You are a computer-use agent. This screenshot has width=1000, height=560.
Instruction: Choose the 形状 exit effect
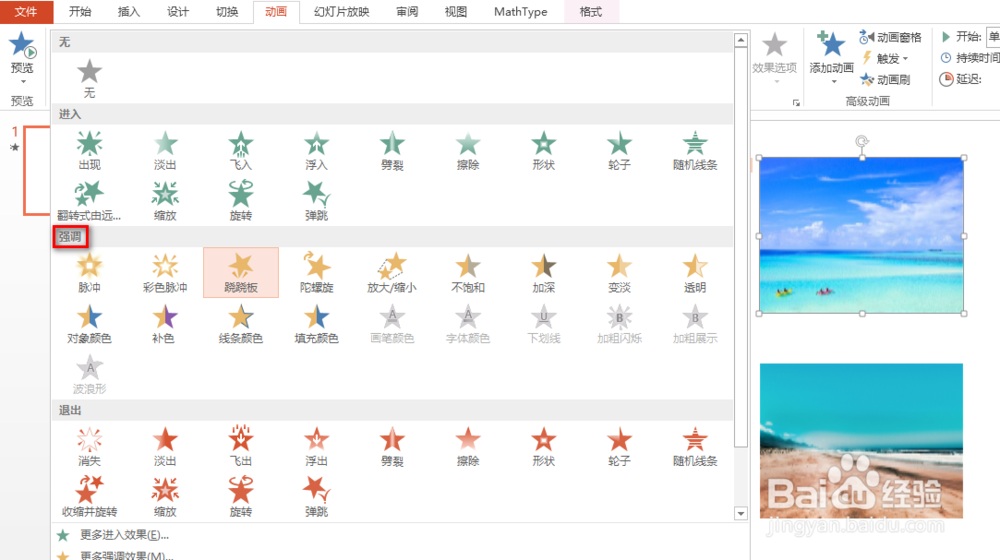(x=543, y=446)
